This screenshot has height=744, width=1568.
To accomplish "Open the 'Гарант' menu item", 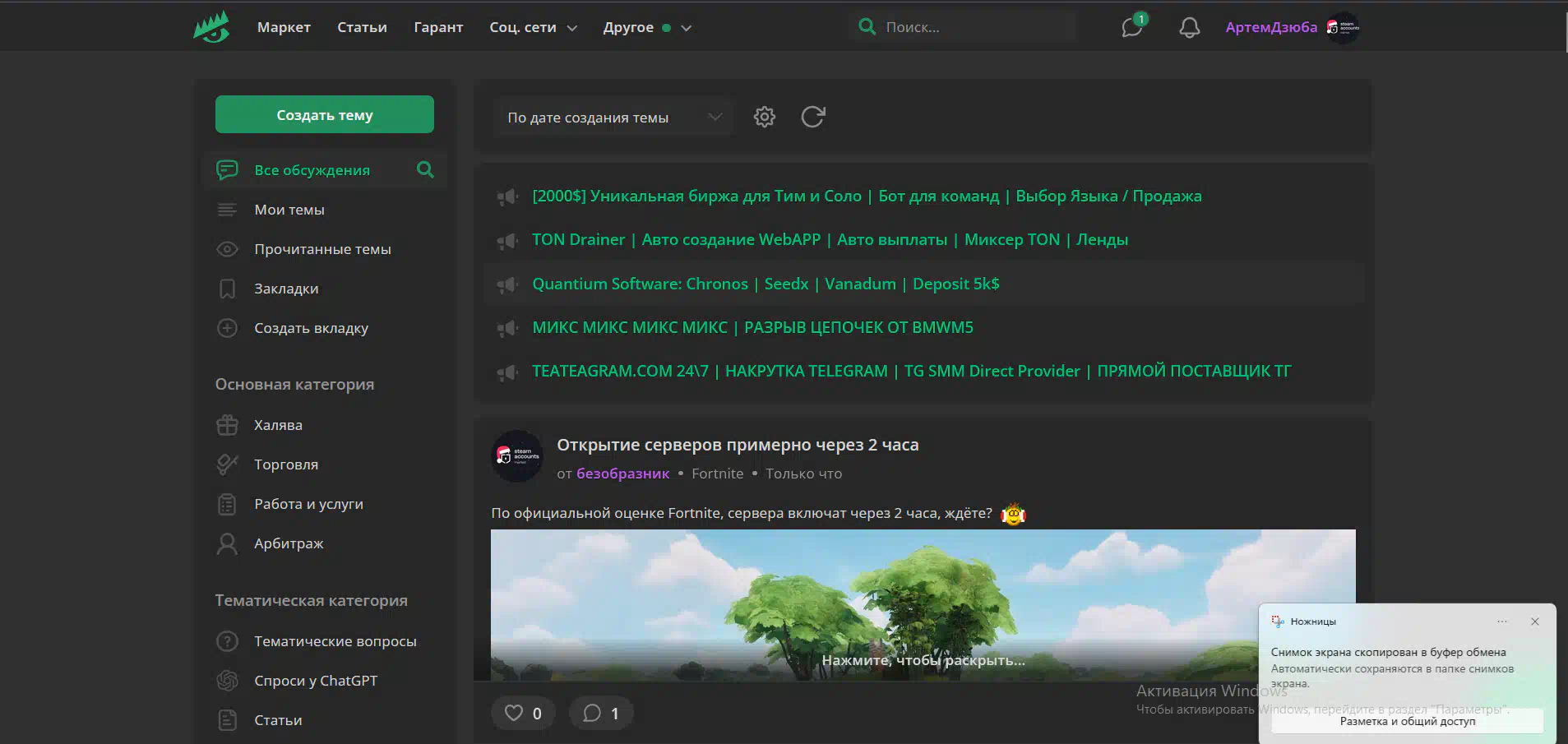I will (438, 27).
